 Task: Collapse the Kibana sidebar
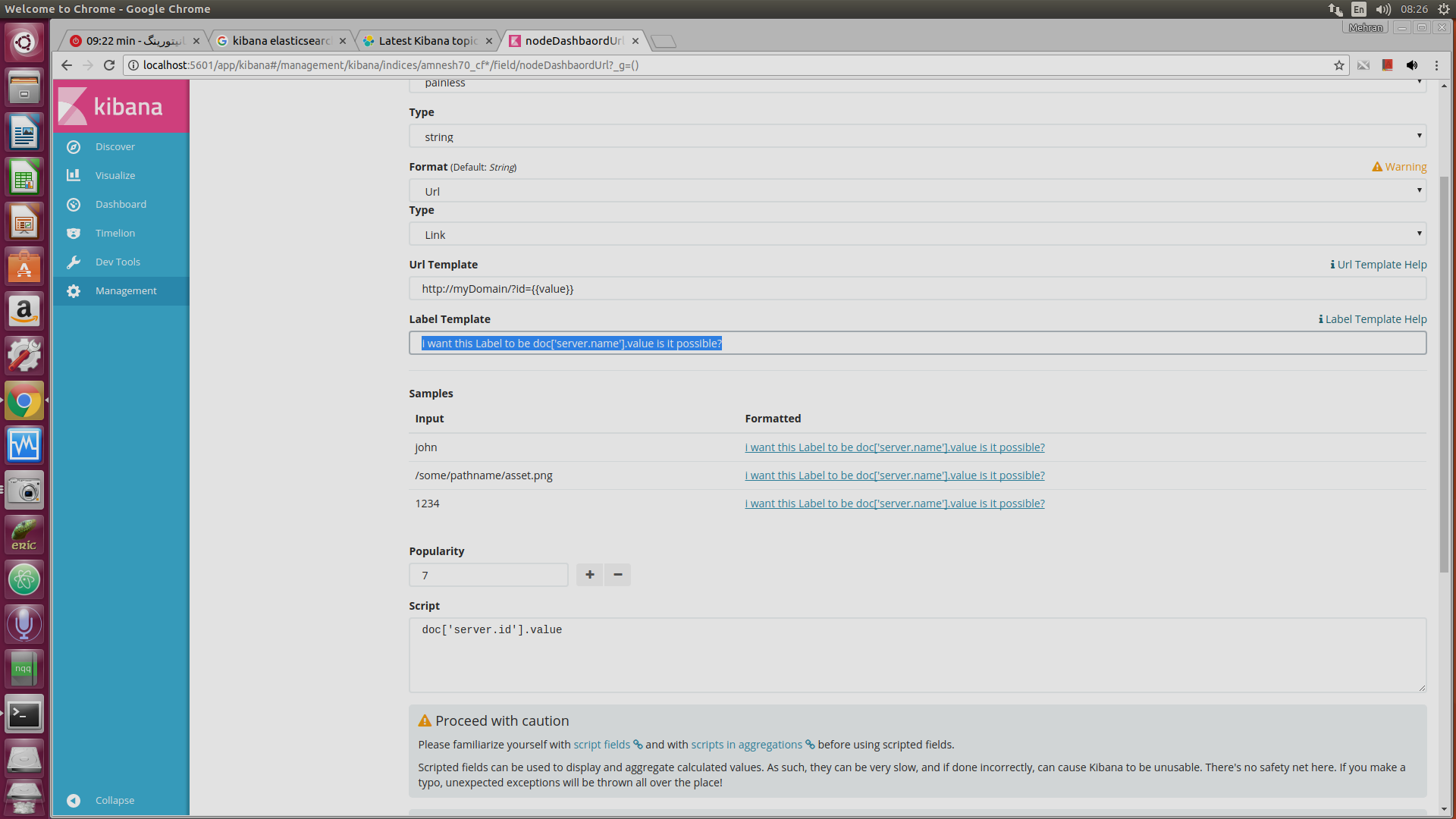click(74, 801)
